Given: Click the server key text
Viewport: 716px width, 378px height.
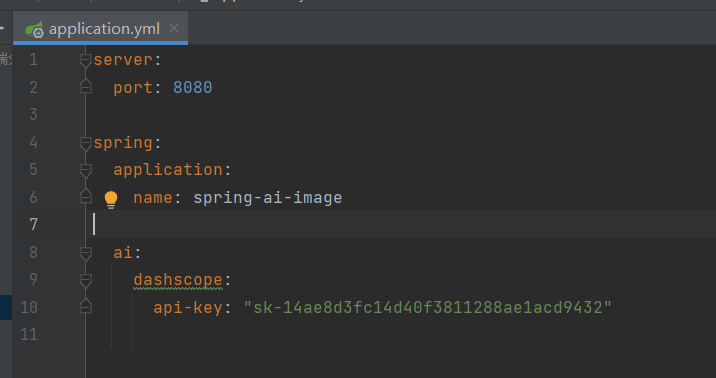Looking at the screenshot, I should 123,60.
